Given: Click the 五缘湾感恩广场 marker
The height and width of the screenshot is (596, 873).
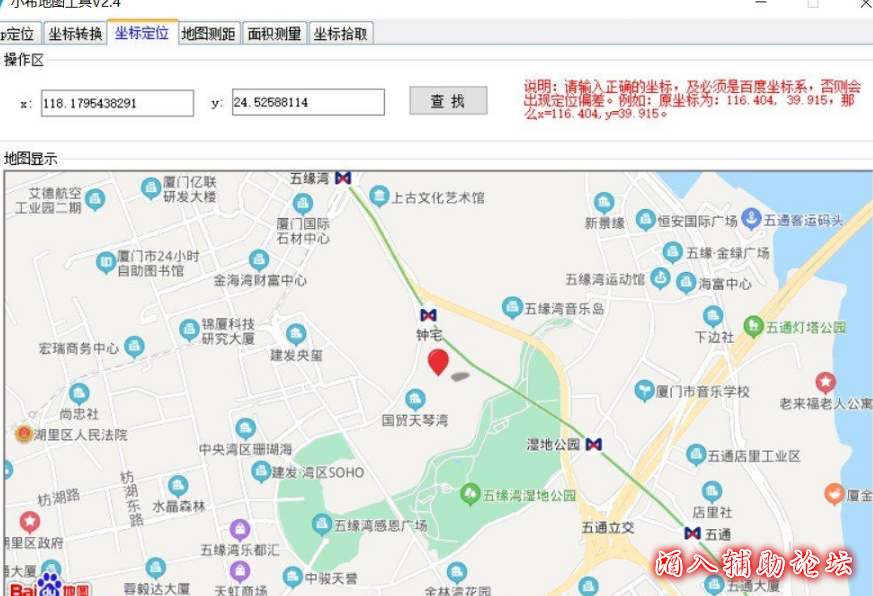Looking at the screenshot, I should click(322, 525).
